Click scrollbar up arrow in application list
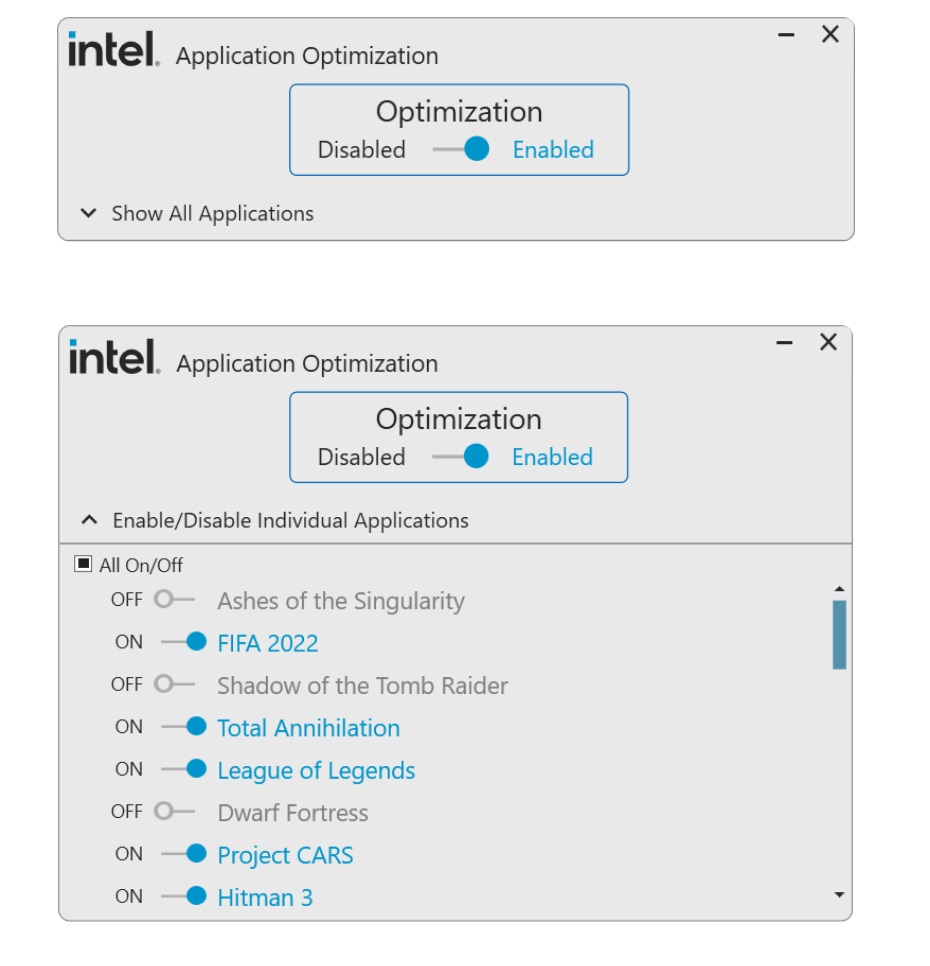 pyautogui.click(x=839, y=589)
